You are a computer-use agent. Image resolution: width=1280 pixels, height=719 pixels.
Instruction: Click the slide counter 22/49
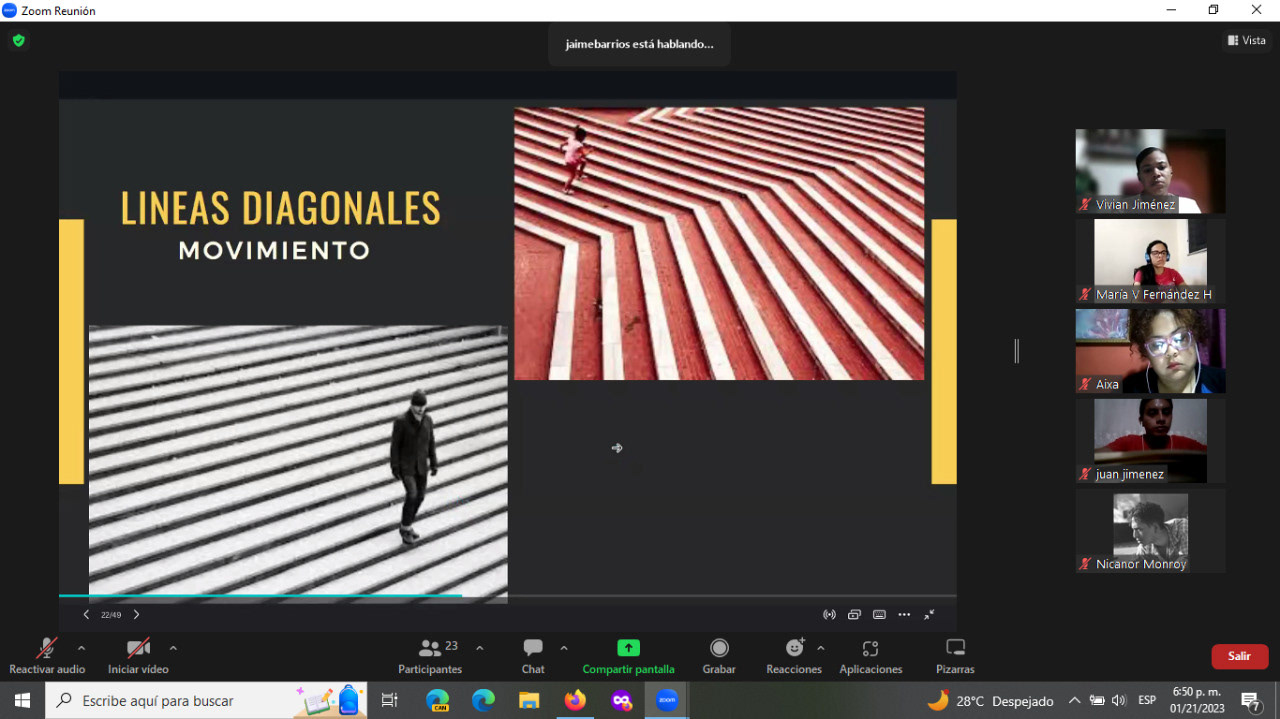point(111,615)
